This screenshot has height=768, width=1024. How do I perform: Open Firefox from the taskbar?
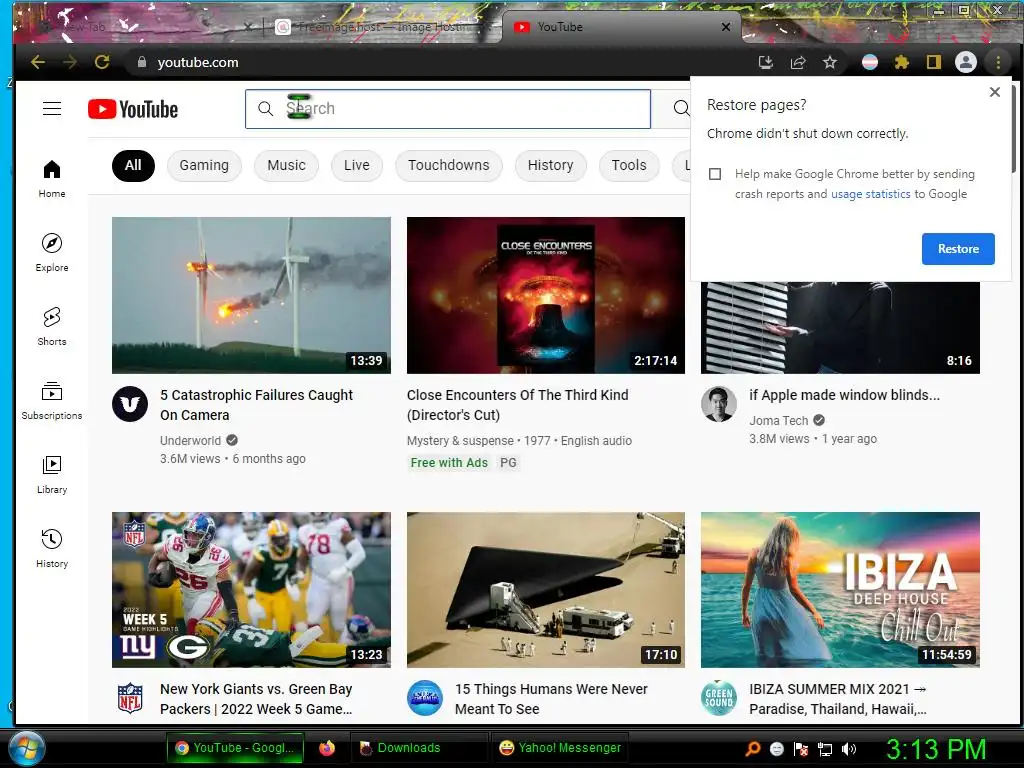click(327, 748)
